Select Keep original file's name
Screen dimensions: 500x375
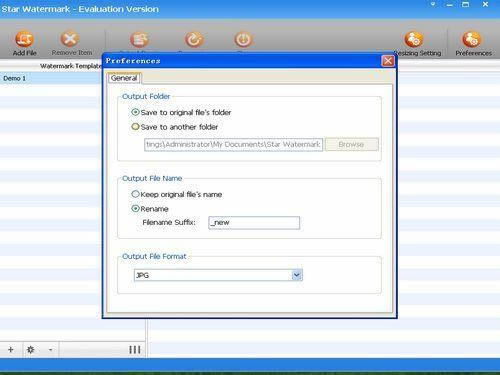click(135, 194)
